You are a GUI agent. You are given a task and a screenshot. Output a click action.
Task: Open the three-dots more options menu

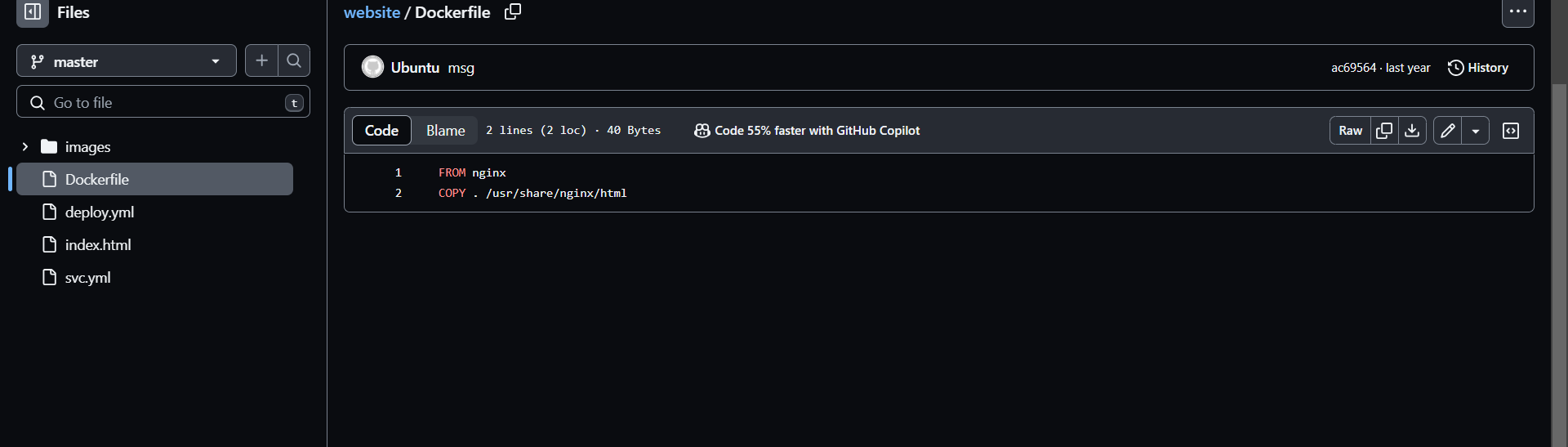tap(1518, 12)
